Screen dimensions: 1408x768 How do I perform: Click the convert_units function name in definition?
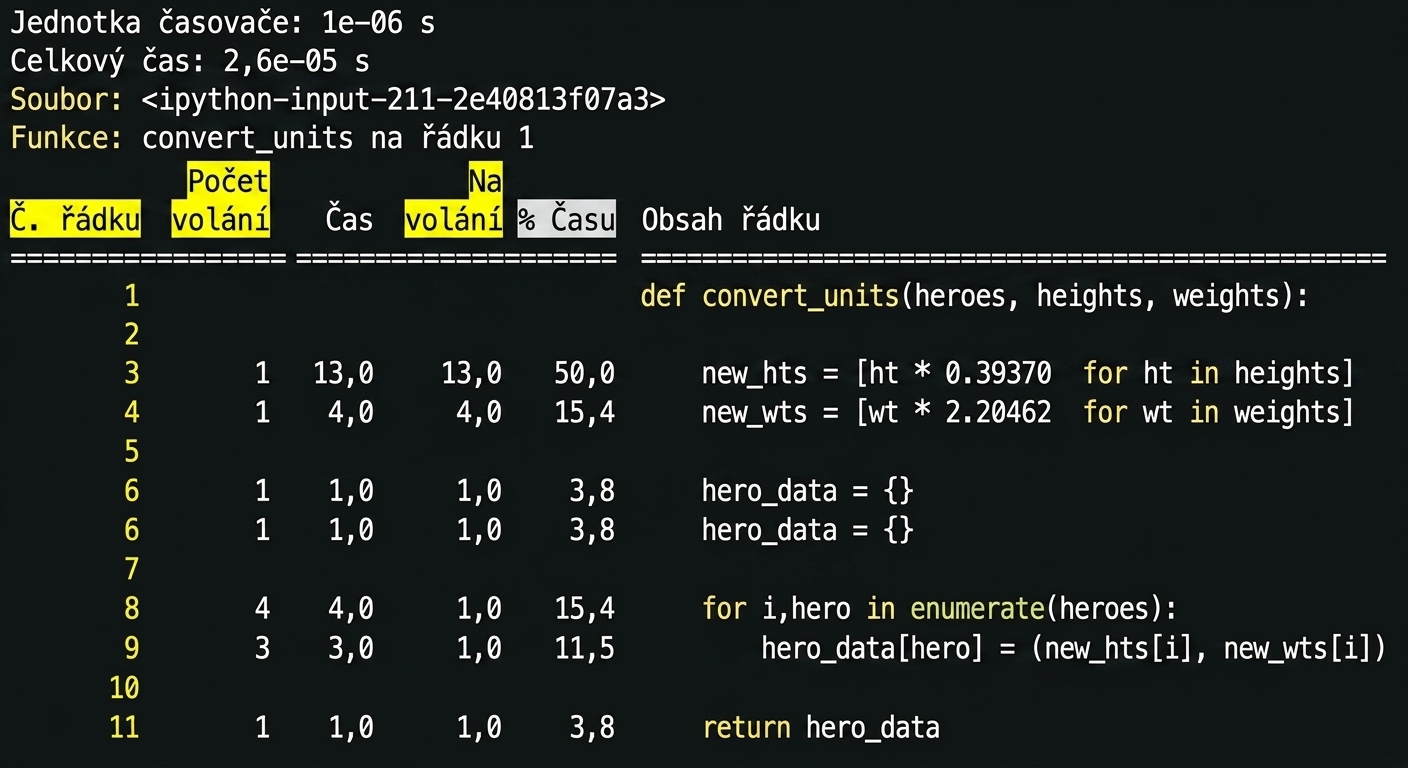click(x=800, y=296)
